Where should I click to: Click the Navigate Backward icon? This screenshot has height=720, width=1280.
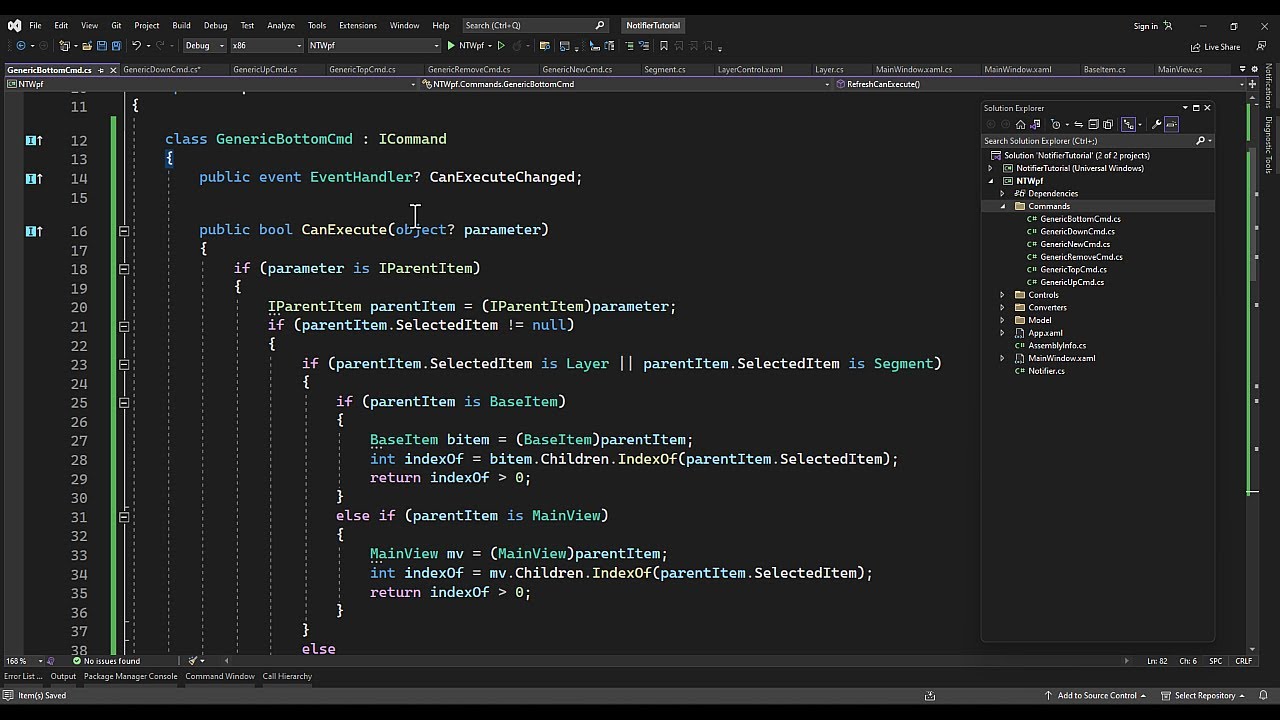click(x=21, y=45)
